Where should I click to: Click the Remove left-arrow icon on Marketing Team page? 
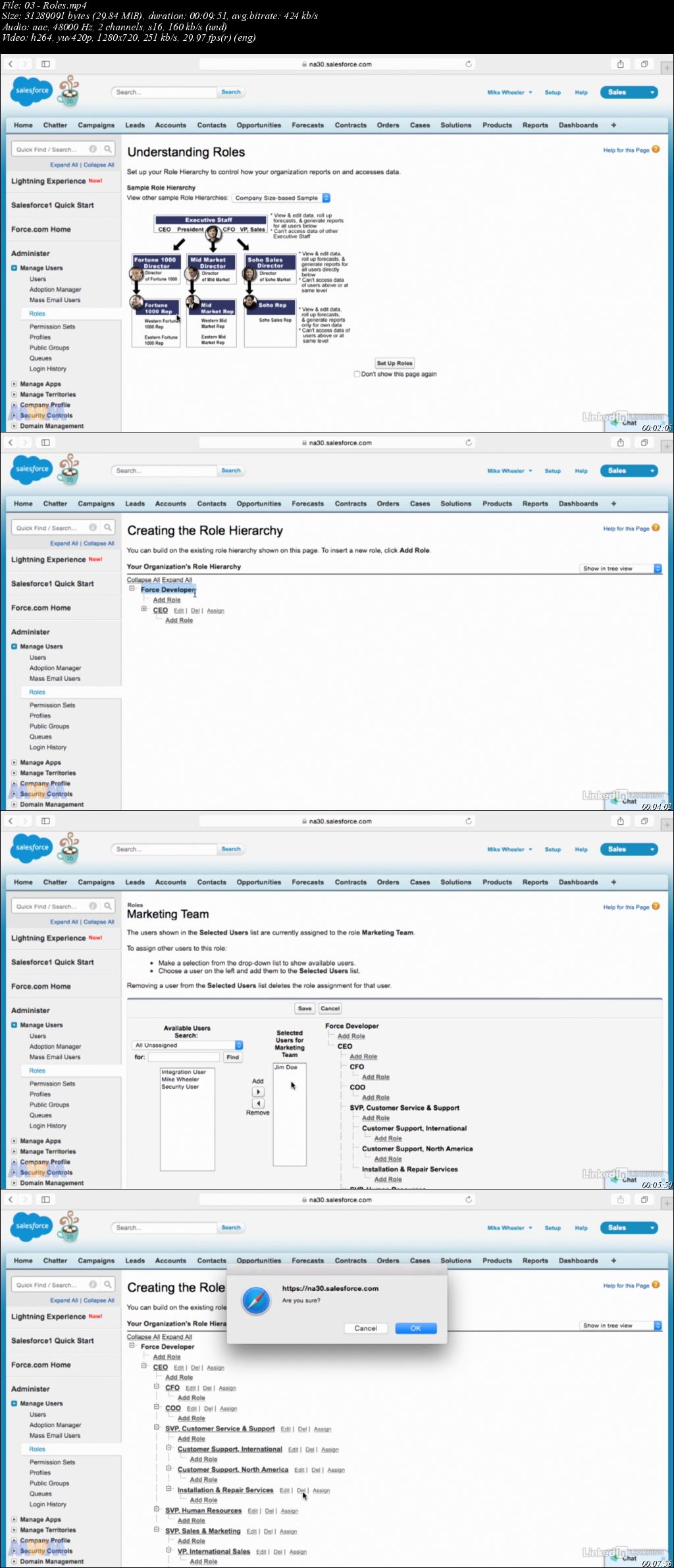[258, 1103]
